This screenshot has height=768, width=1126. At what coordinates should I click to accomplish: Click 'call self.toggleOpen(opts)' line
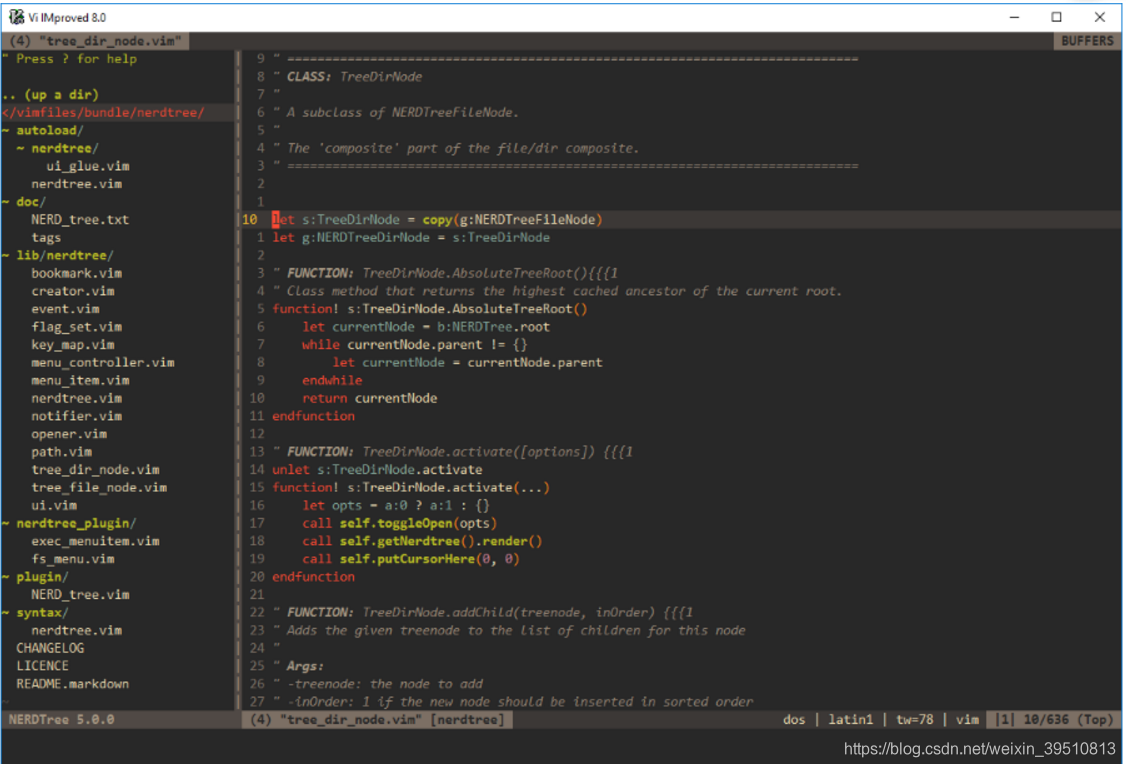[399, 523]
